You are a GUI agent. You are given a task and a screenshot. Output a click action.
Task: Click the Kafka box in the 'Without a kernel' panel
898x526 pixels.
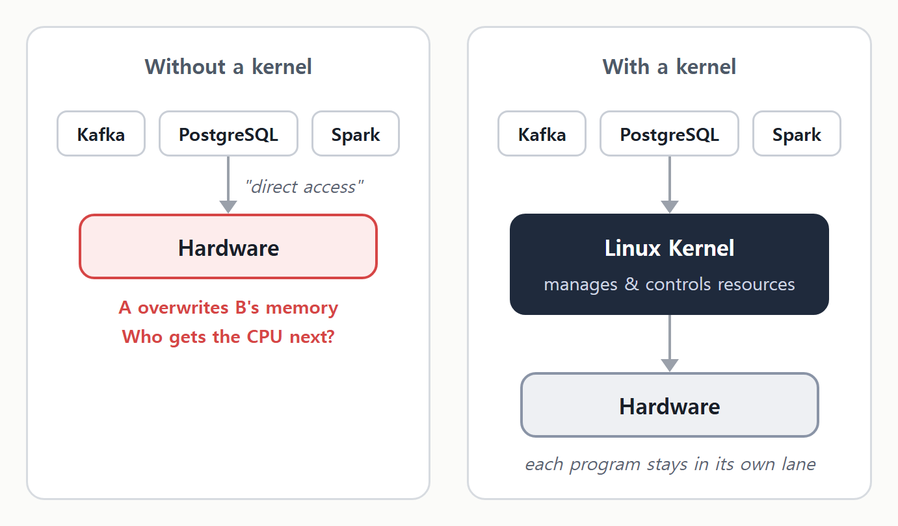coord(101,134)
